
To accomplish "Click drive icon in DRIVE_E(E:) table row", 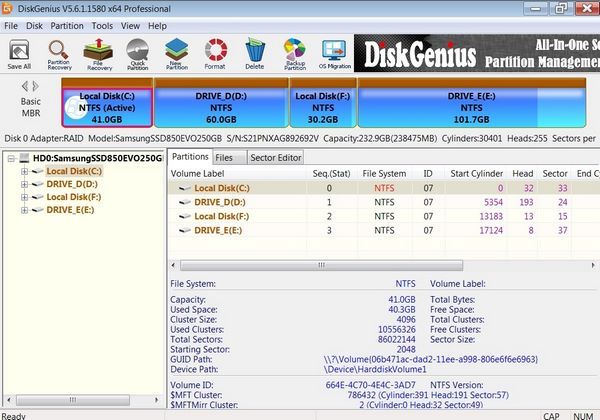I will click(x=185, y=231).
